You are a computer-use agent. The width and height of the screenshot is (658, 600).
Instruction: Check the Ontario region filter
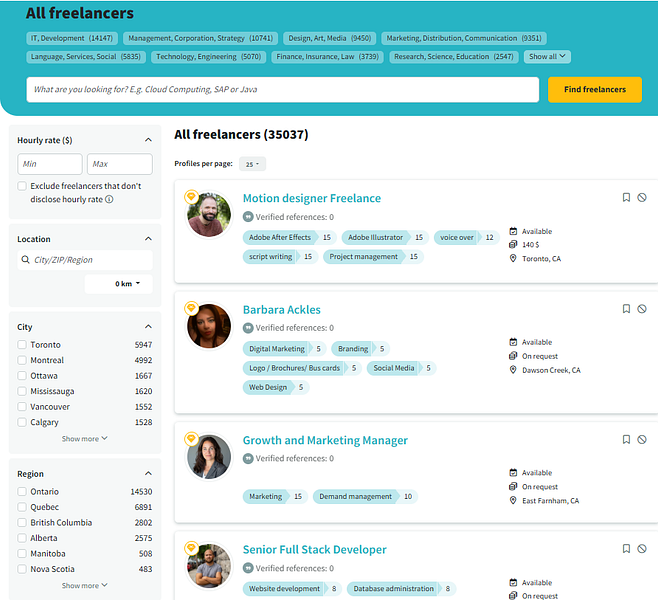coord(22,491)
